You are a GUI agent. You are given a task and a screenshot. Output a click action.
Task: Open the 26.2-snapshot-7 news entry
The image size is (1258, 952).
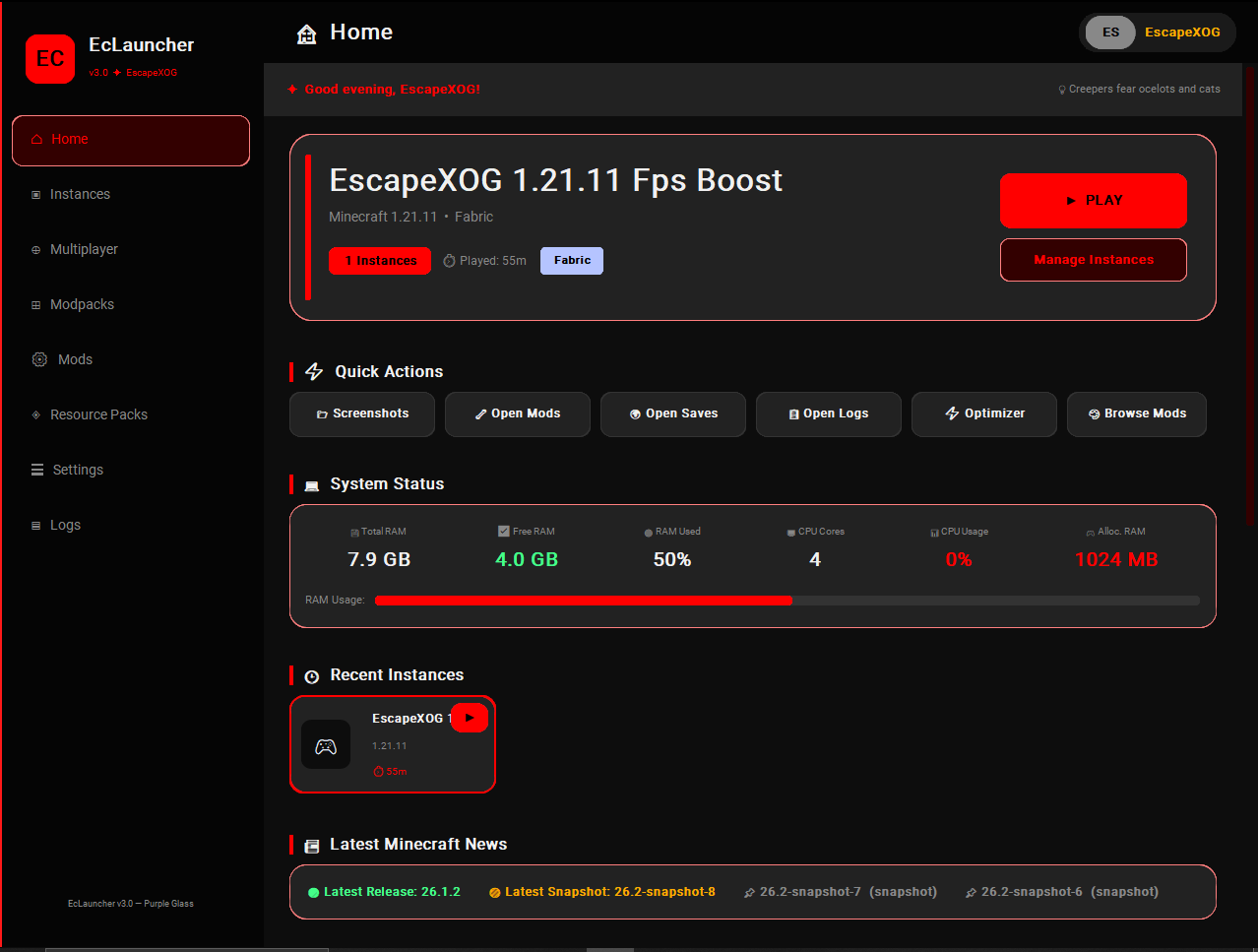point(841,892)
